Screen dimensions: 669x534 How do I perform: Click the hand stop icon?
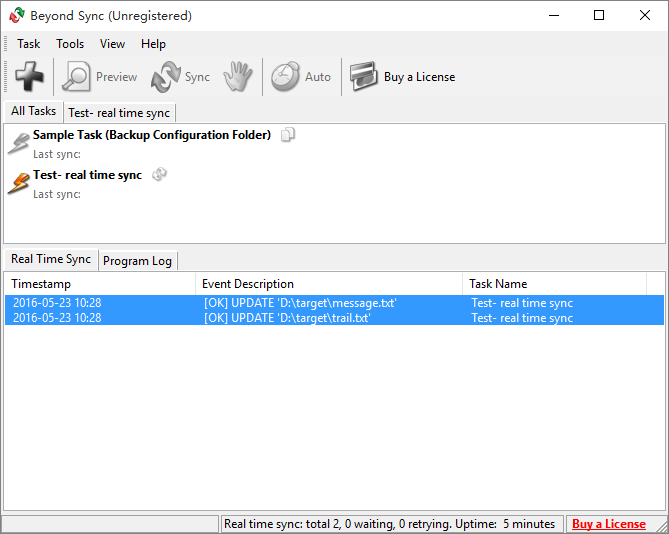(x=238, y=77)
